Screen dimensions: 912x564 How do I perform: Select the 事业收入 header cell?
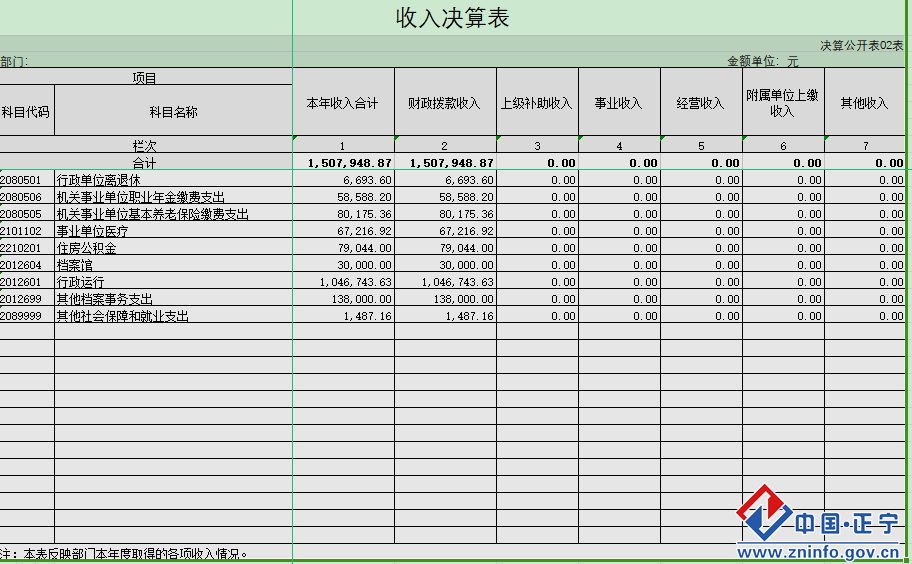coord(618,103)
